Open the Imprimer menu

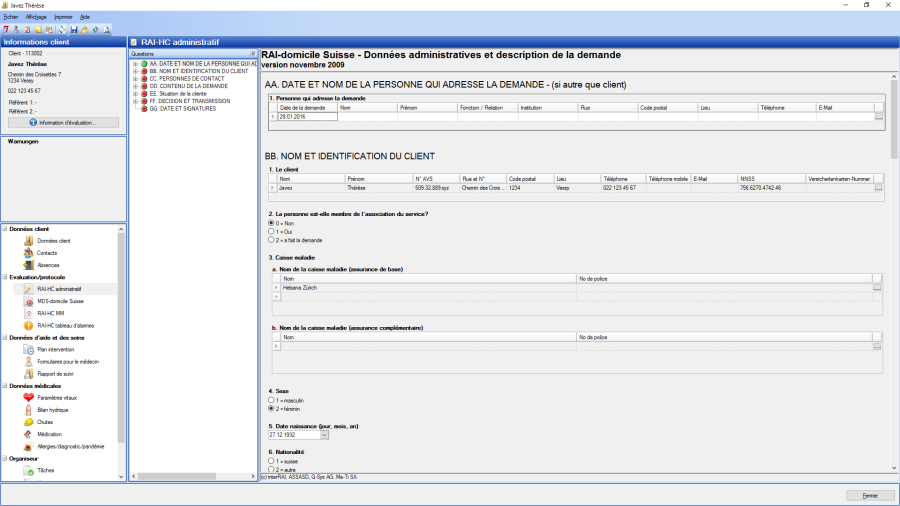[62, 17]
